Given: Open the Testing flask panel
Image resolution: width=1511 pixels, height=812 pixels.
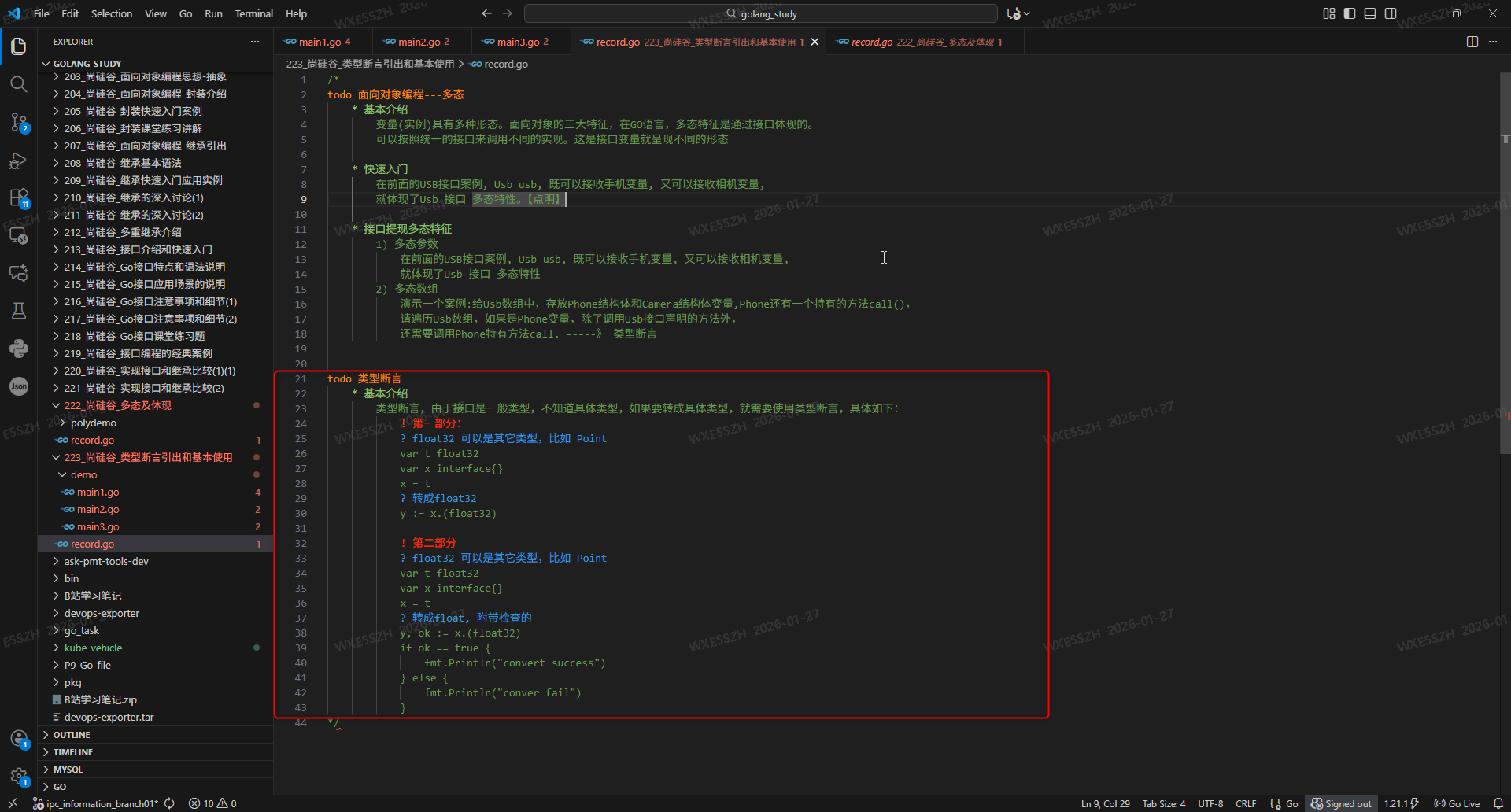Looking at the screenshot, I should [19, 311].
